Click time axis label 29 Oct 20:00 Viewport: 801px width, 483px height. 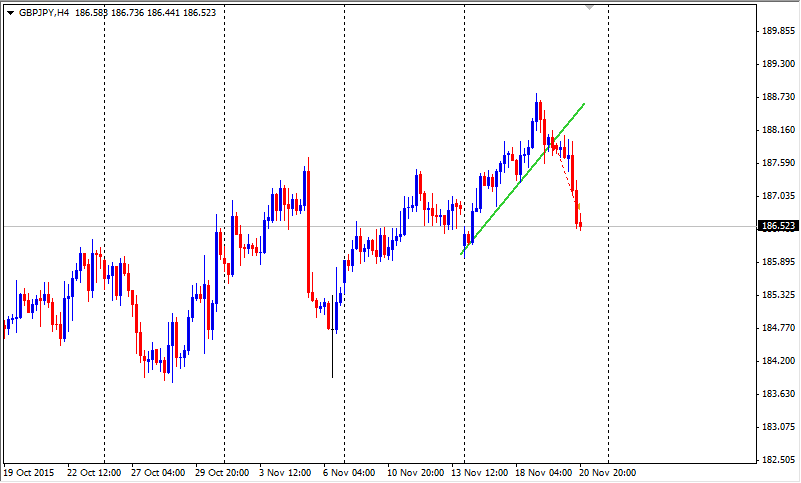(222, 473)
